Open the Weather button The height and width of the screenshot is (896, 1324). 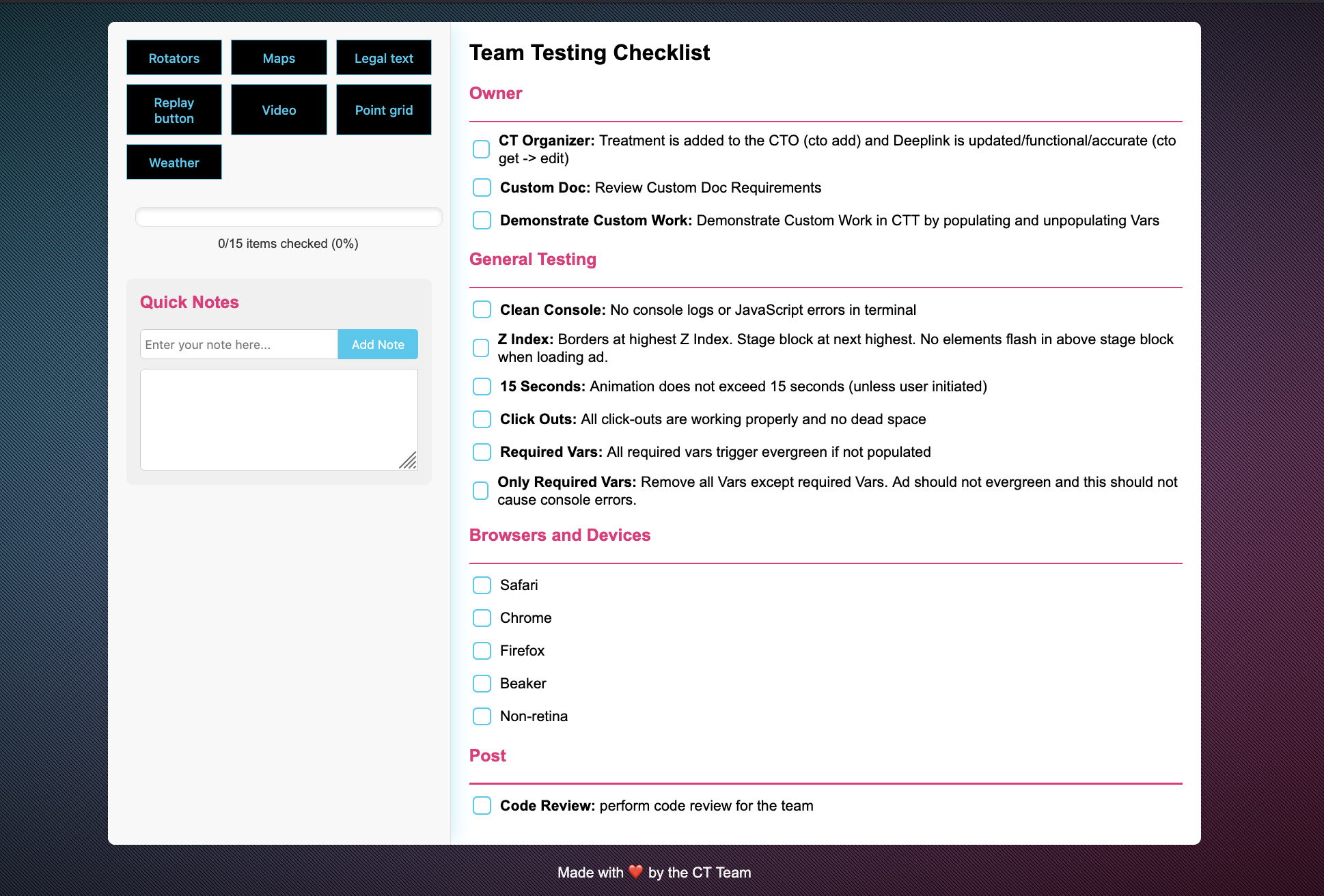pos(174,163)
